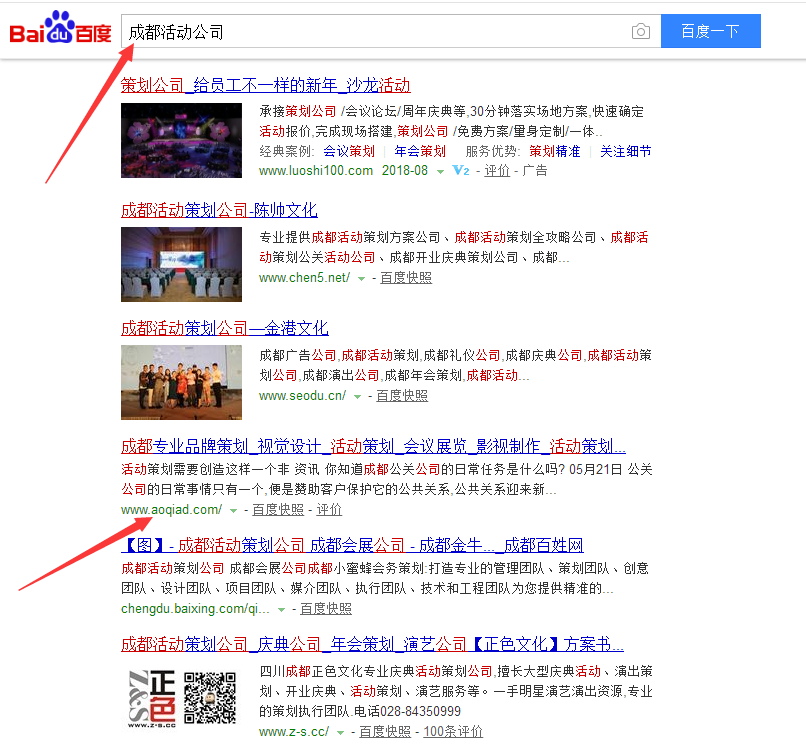
Task: Expand dropdown arrow beside www.chen5.net
Action: coord(361,279)
